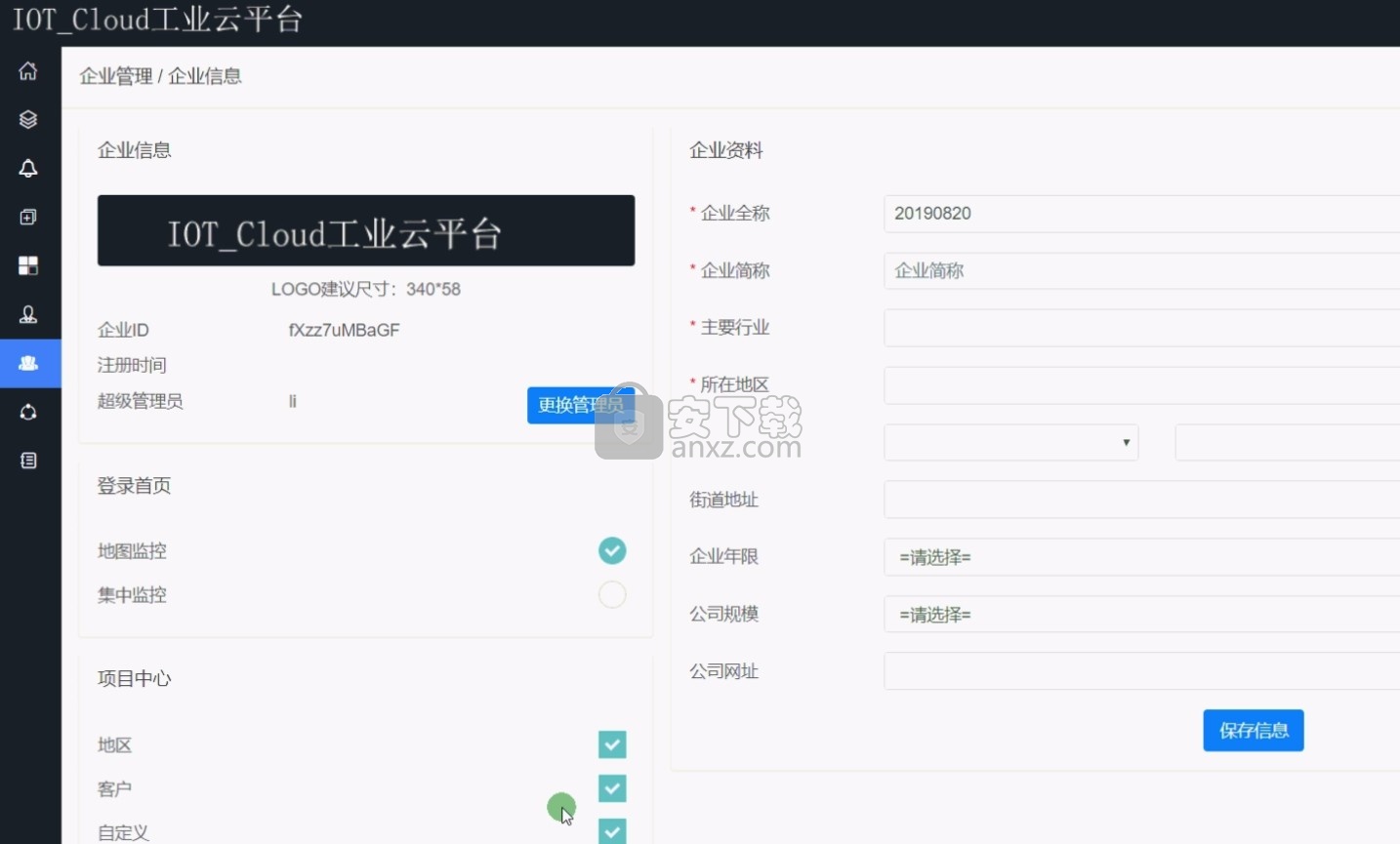
Task: Go to 企业管理 breadcrumb
Action: 116,76
